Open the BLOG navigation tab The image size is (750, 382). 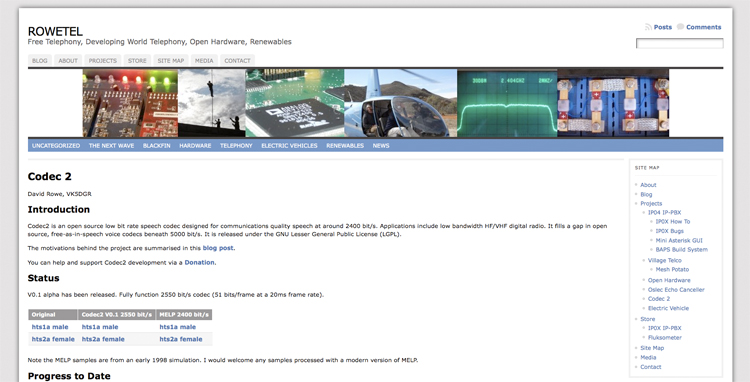tap(40, 61)
